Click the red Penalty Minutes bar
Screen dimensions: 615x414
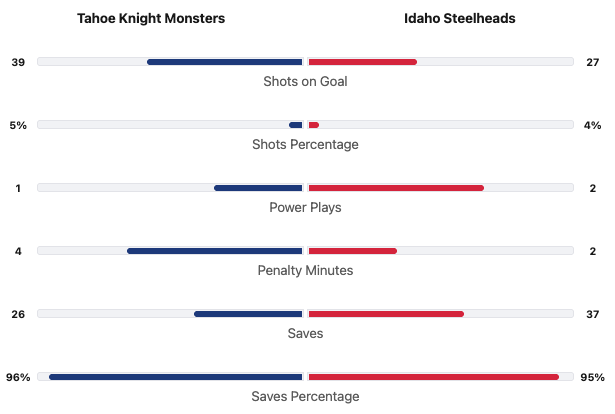point(352,251)
